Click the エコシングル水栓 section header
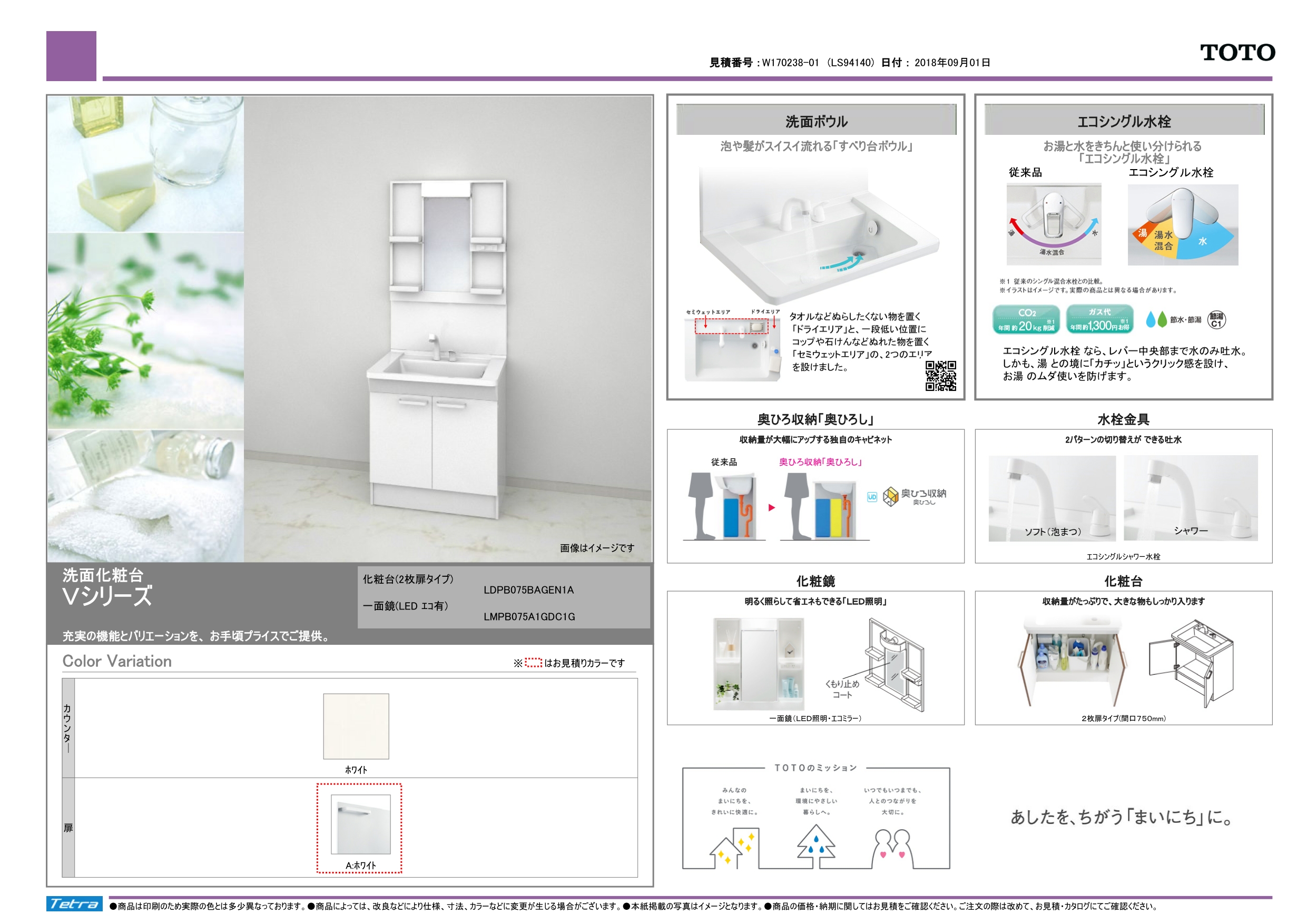 point(1124,121)
